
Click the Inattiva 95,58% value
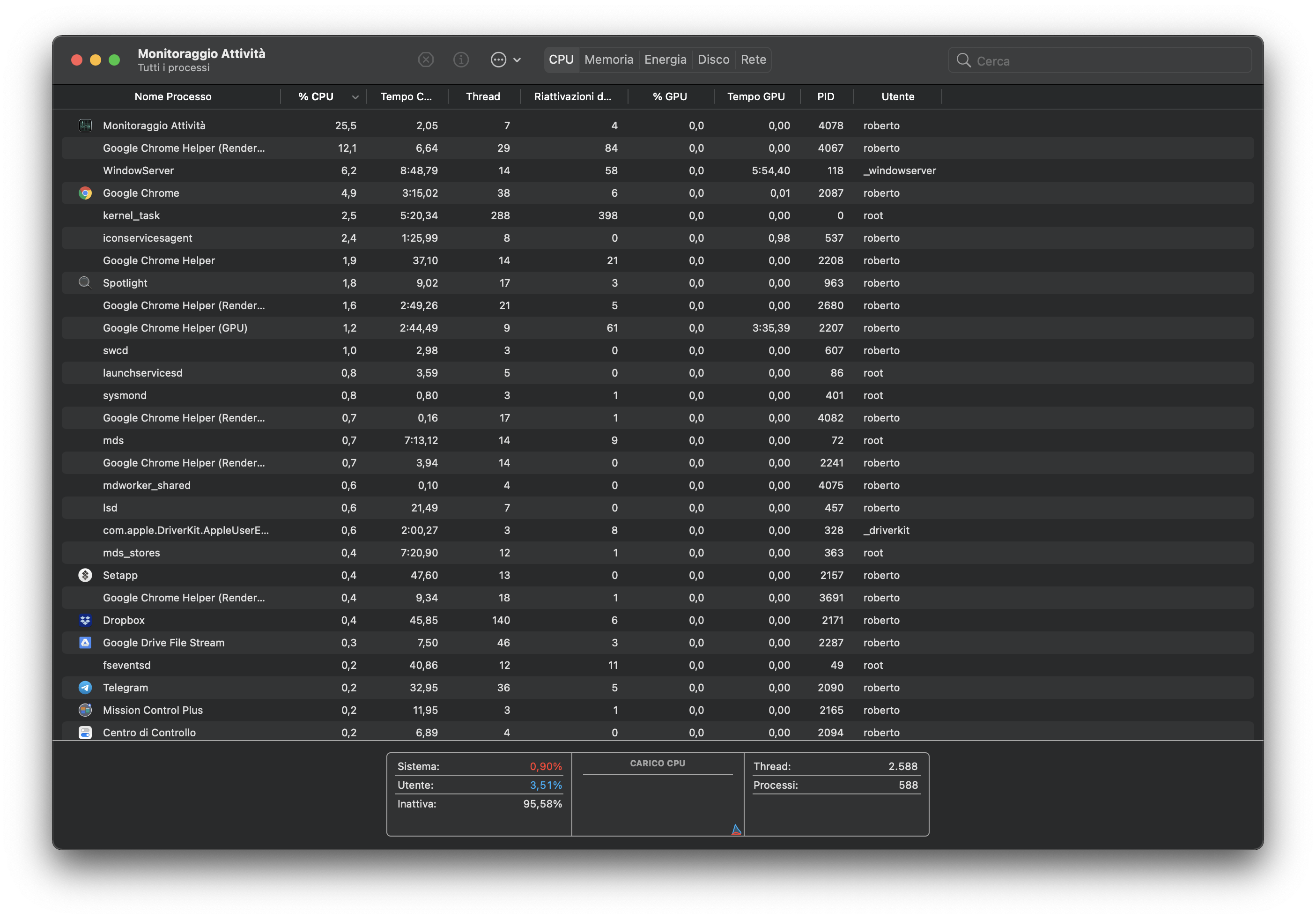[542, 804]
